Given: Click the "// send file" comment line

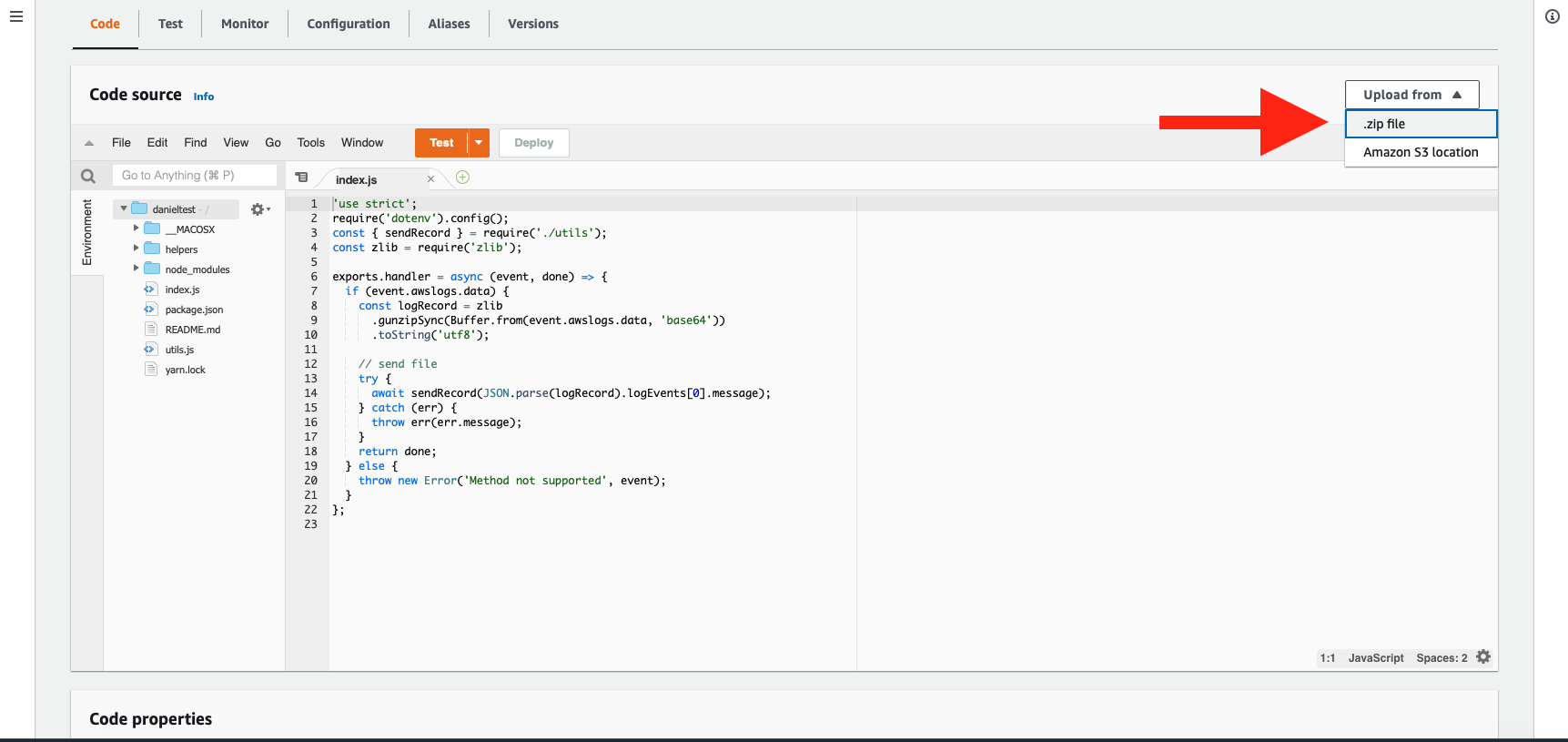Looking at the screenshot, I should click(398, 364).
